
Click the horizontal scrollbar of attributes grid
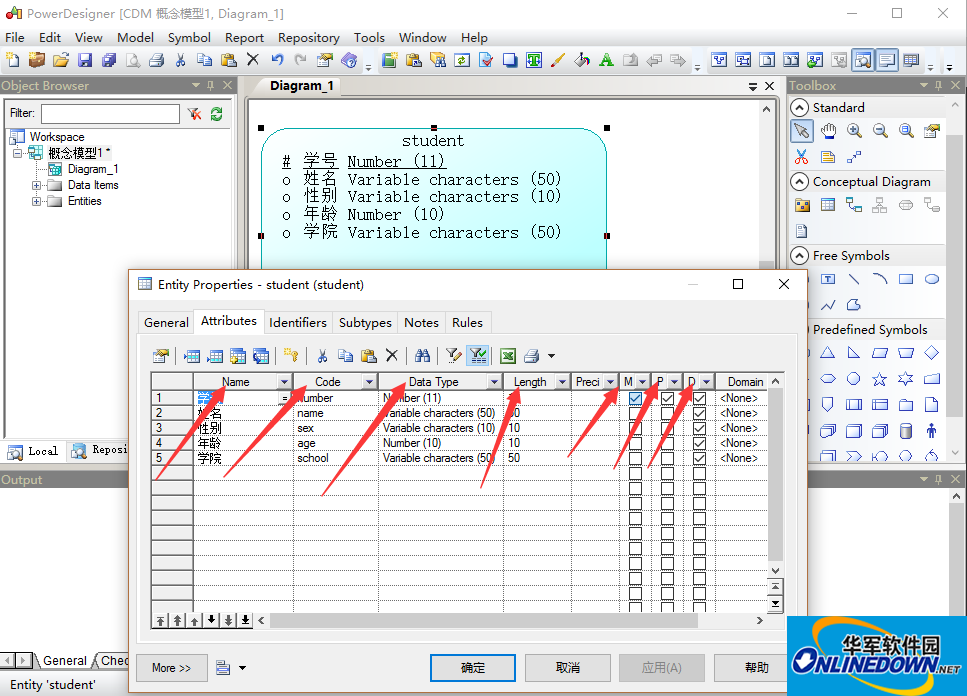[484, 621]
